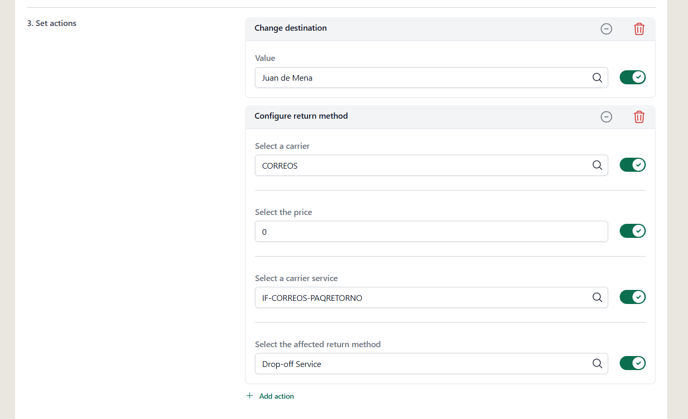
Task: Click search icon in CORREOS carrier field
Action: [x=597, y=165]
